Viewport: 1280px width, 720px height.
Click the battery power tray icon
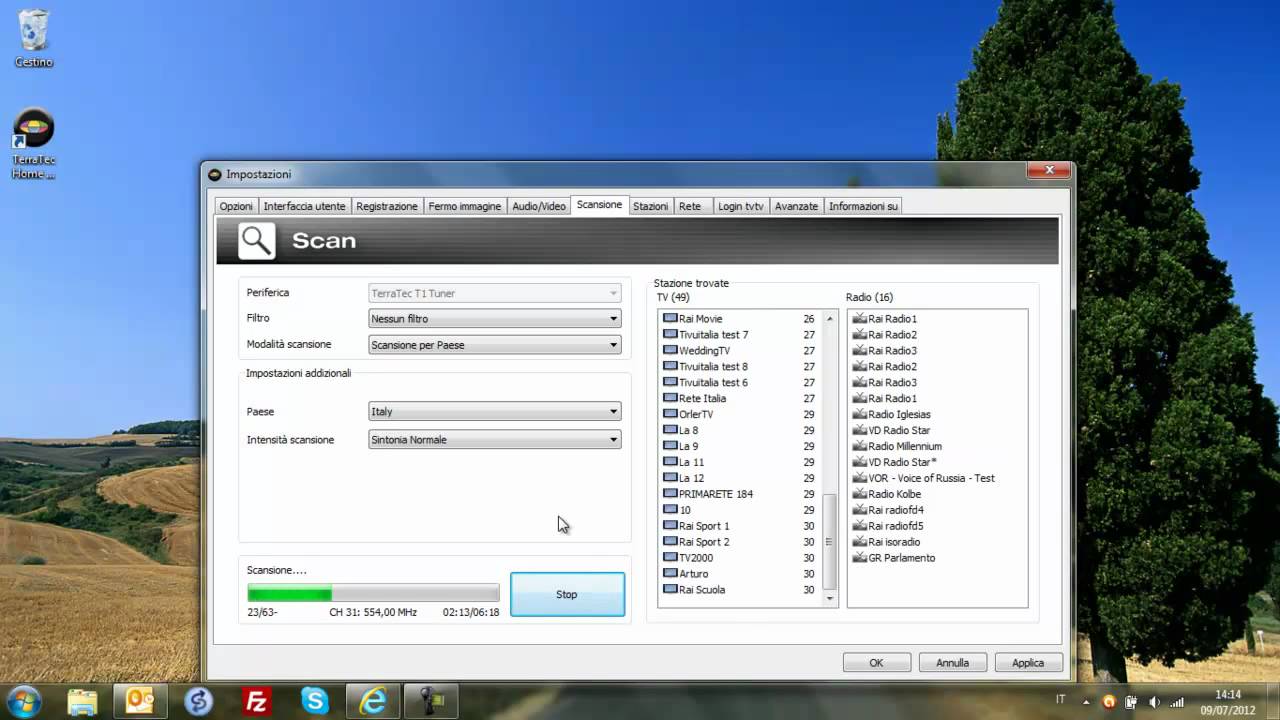tap(1131, 702)
